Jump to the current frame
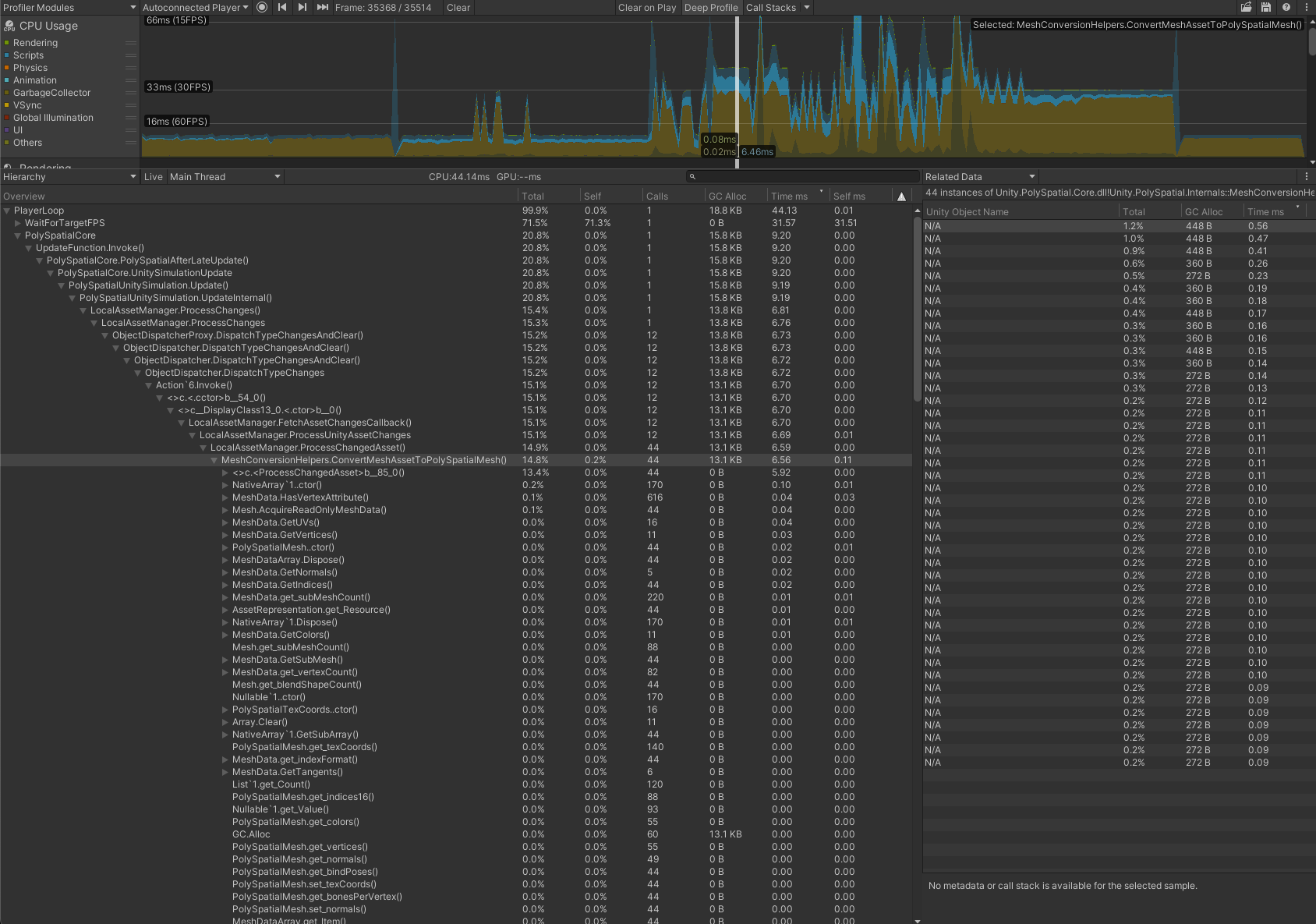Image resolution: width=1316 pixels, height=924 pixels. click(x=322, y=8)
